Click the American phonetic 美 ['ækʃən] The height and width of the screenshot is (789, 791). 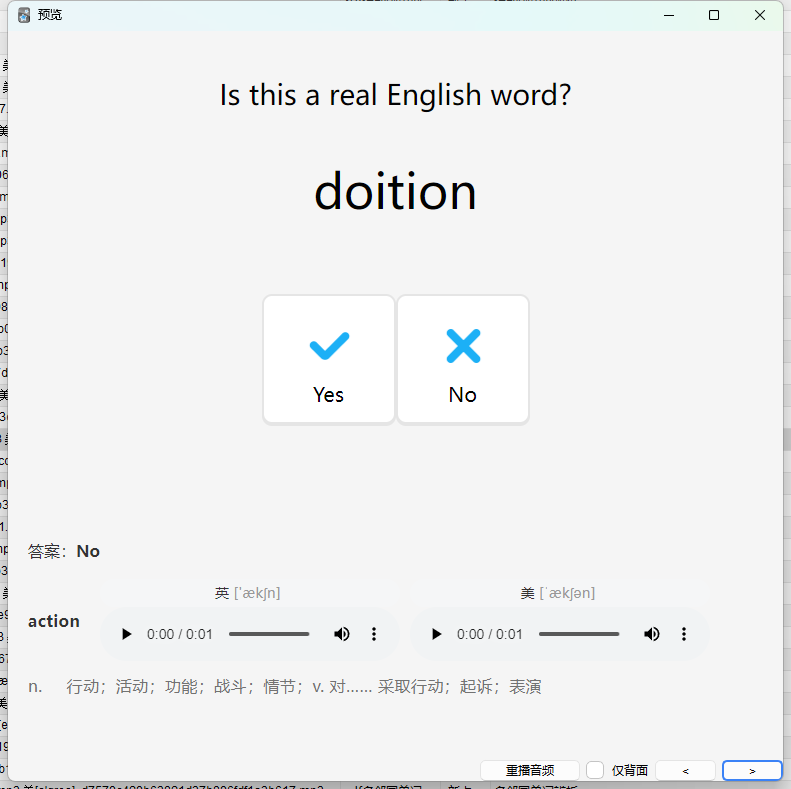(558, 593)
